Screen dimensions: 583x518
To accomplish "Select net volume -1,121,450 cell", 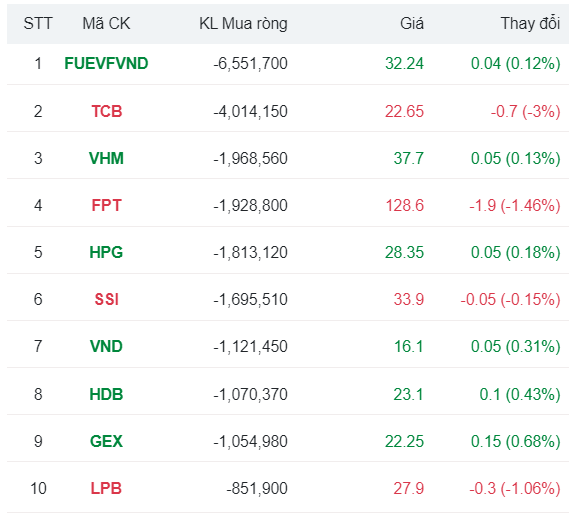I will [x=250, y=347].
